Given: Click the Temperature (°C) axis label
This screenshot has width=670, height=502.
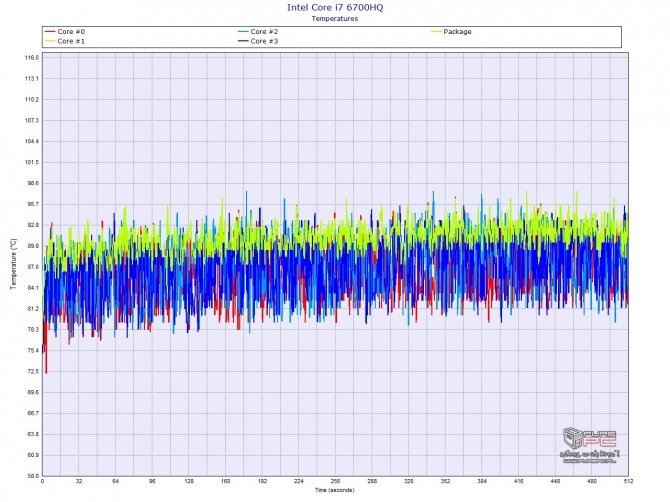Looking at the screenshot, I should coord(14,264).
